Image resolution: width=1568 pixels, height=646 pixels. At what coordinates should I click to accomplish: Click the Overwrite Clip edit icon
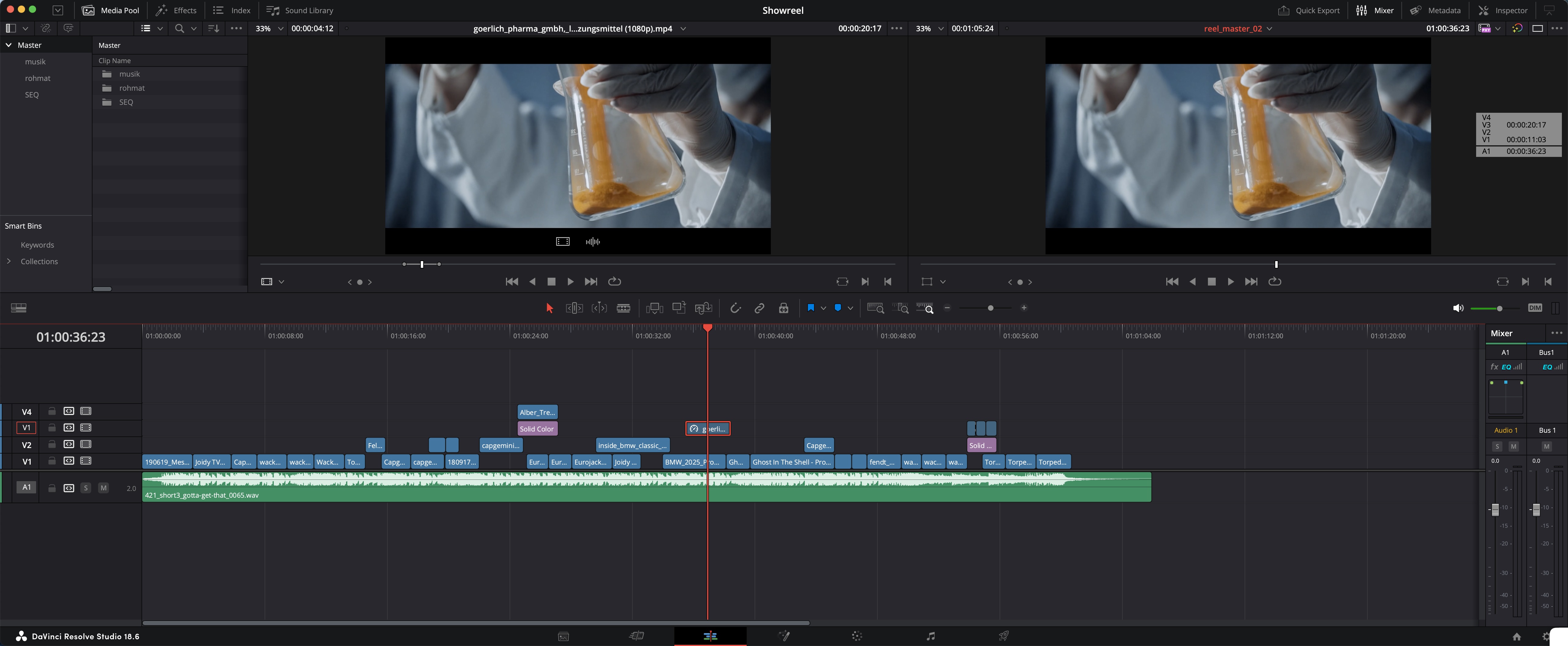coord(679,308)
